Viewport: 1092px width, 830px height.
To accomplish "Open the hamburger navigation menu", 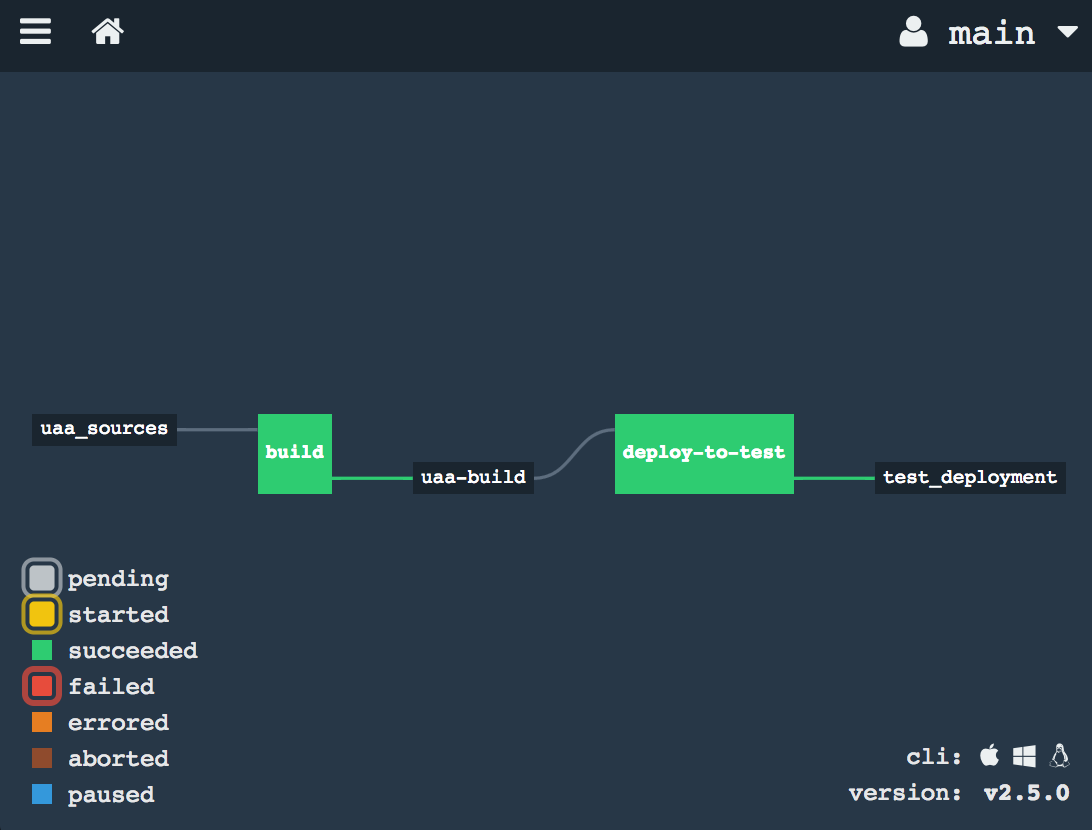I will tap(35, 32).
